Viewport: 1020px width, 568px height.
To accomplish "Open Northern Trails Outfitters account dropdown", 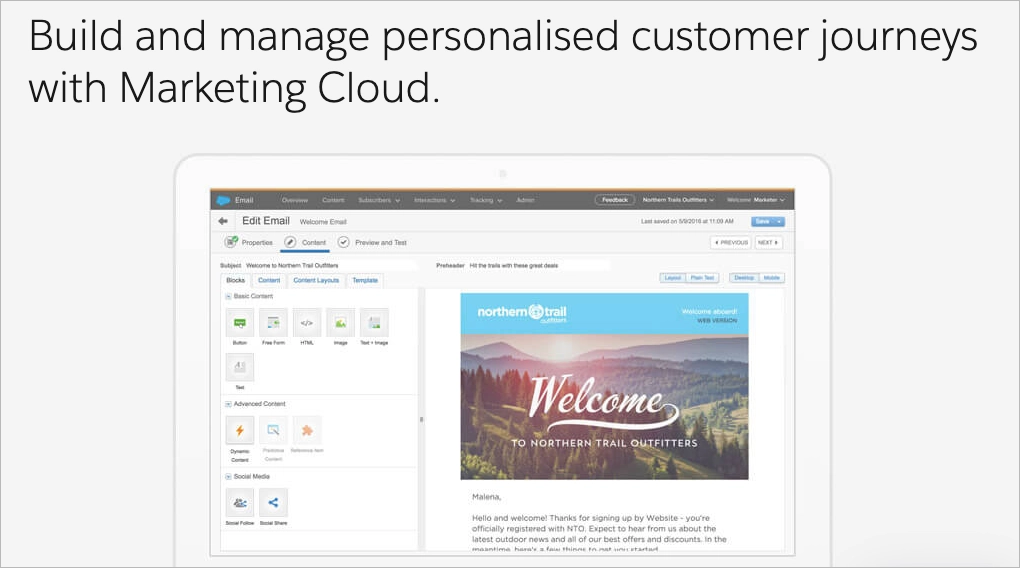I will [678, 200].
